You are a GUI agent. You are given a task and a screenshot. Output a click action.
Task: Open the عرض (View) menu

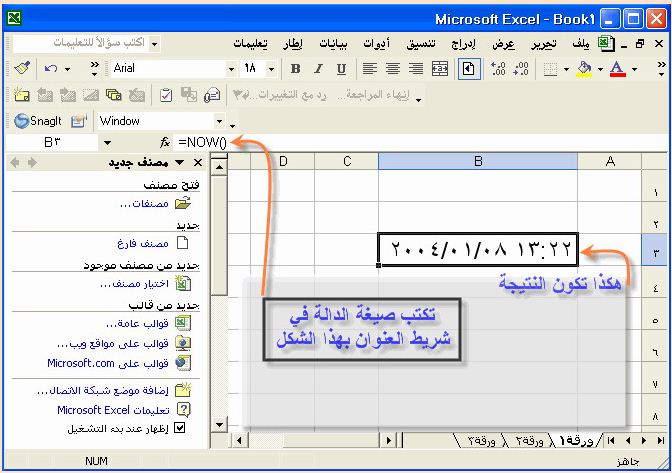click(504, 44)
